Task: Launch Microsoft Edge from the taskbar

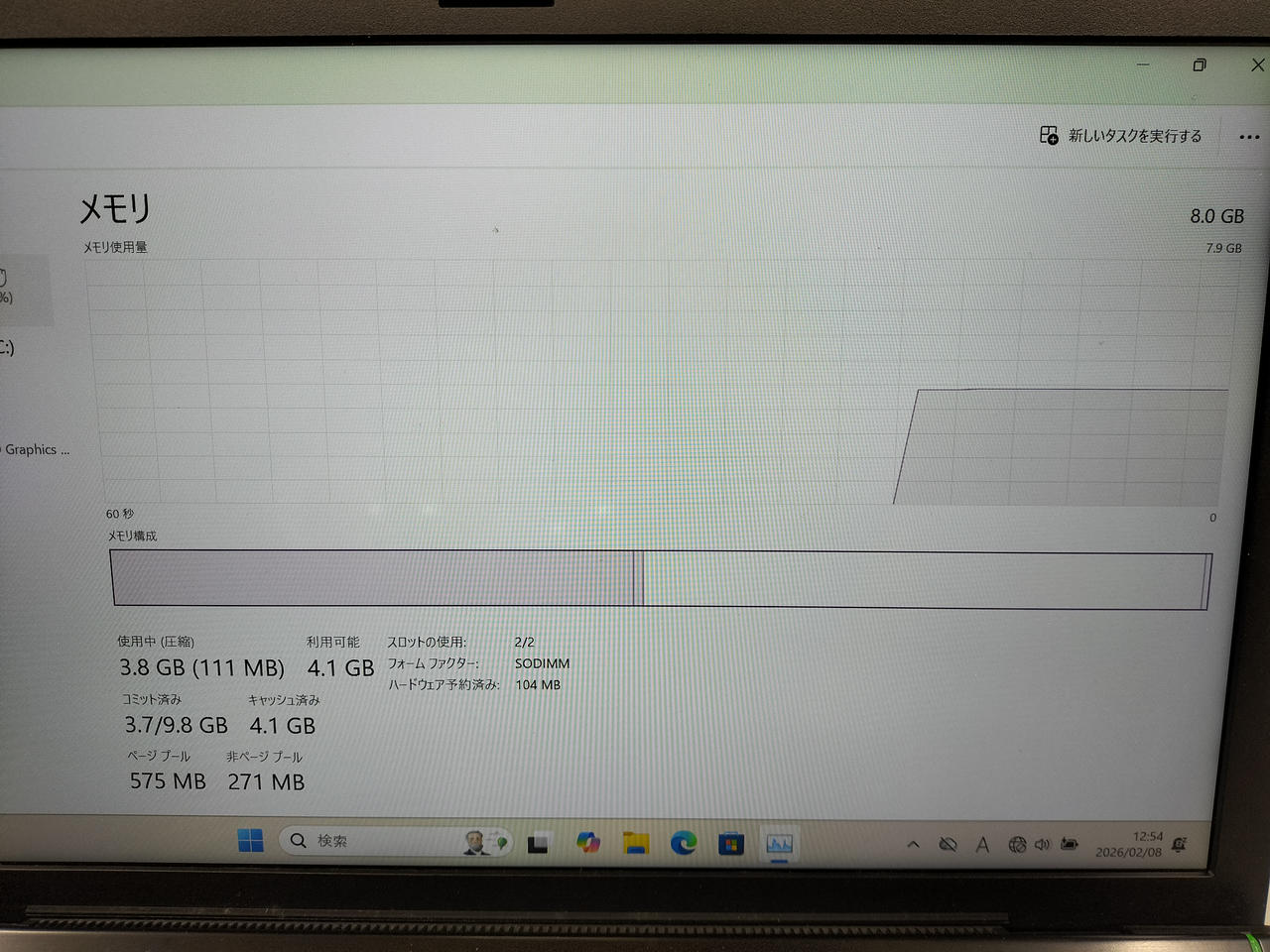Action: [683, 844]
